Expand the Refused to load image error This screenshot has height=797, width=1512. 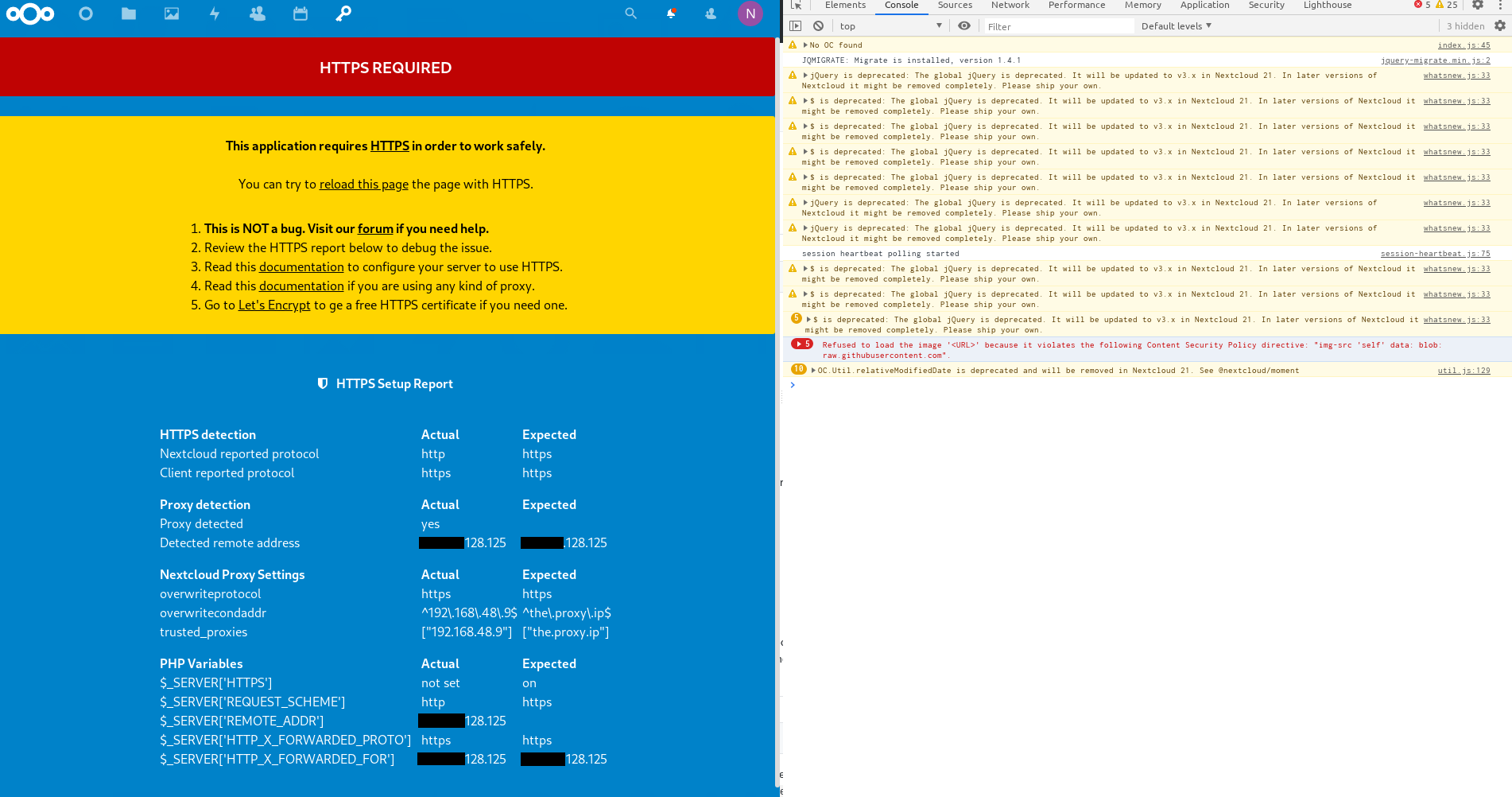(802, 344)
